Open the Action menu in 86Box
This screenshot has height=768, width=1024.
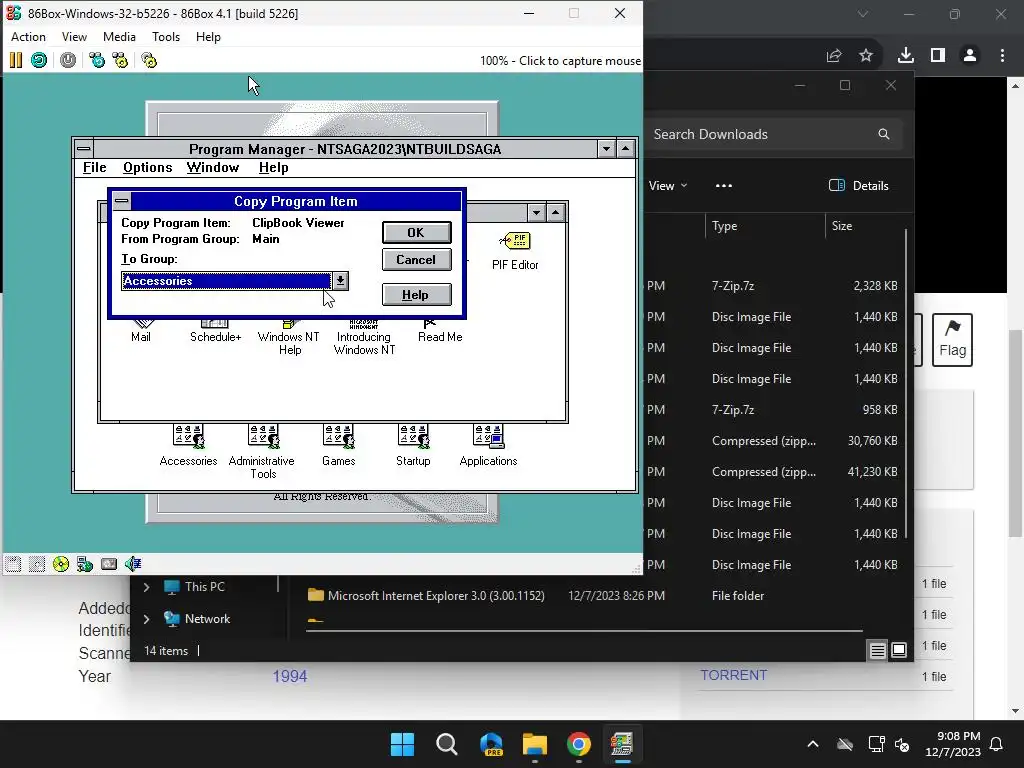pos(28,37)
